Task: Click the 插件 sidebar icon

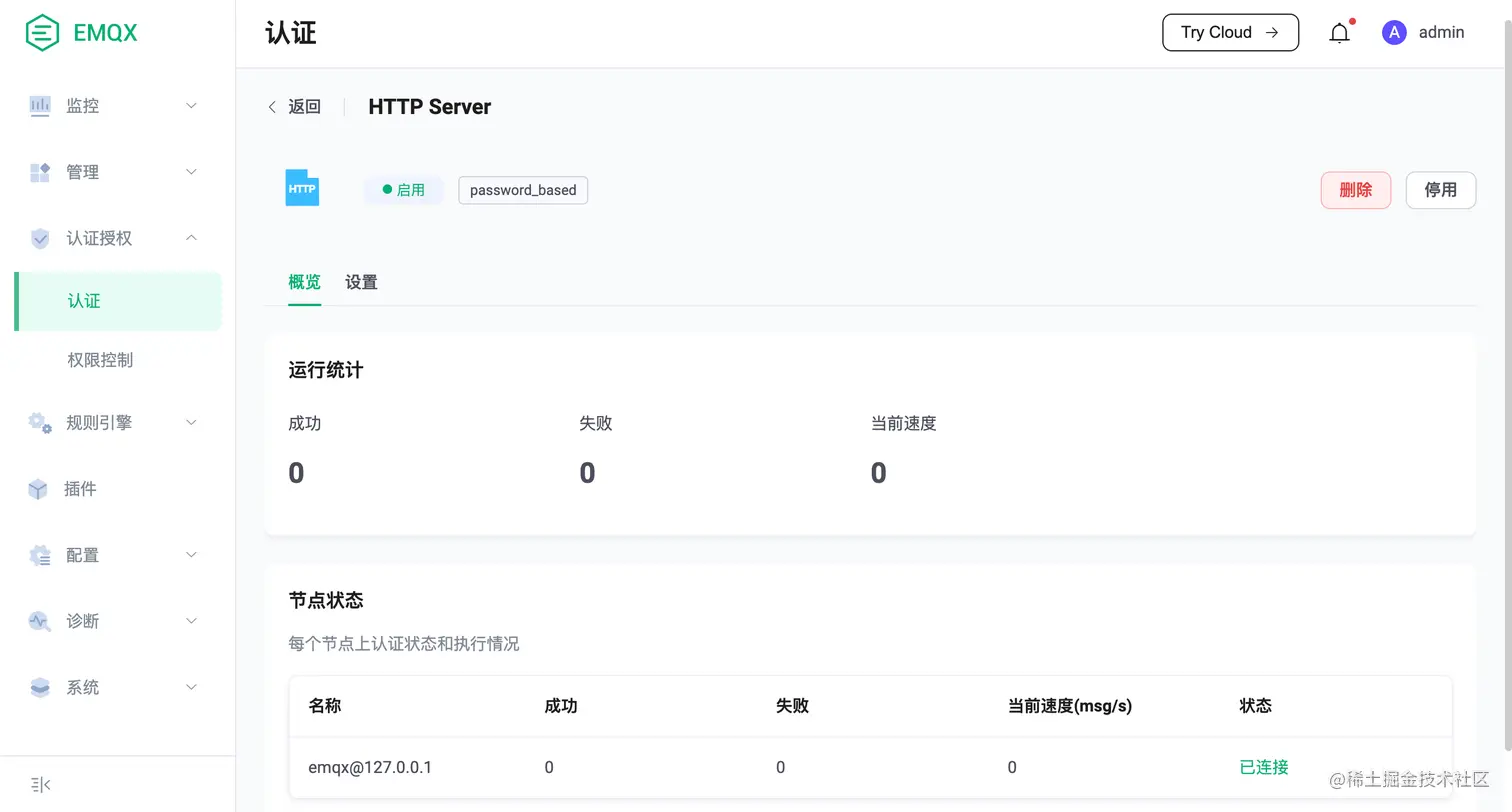Action: [x=40, y=488]
